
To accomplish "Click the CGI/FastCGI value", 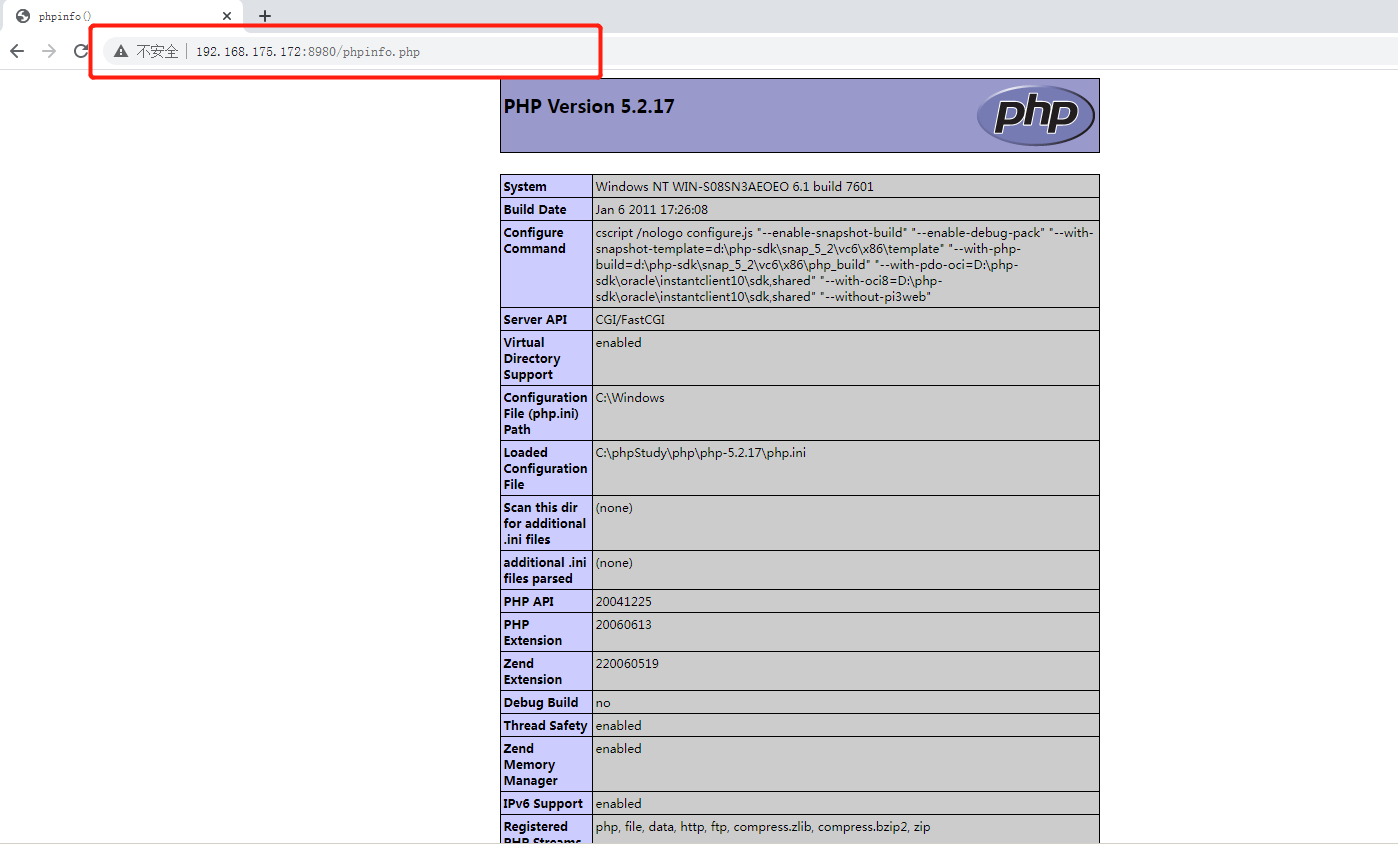I will (x=630, y=320).
